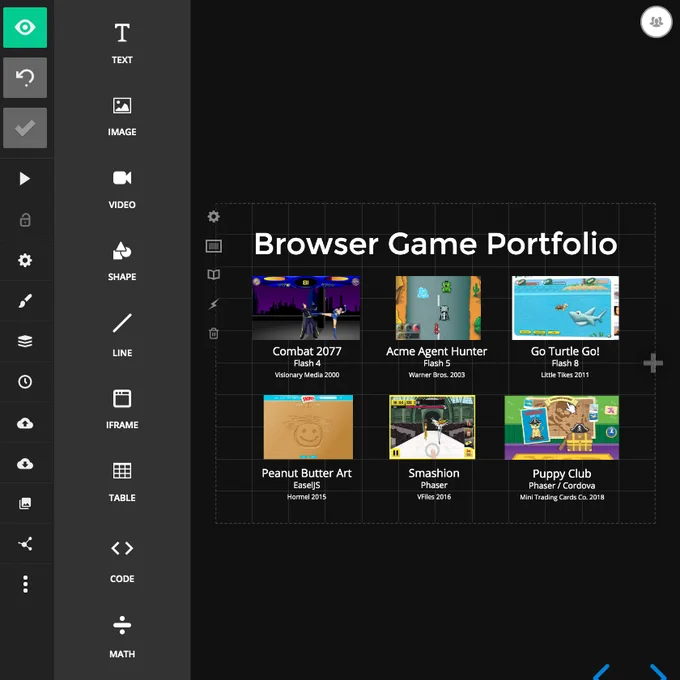Select the Puppy Club screenshot
680x680 pixels.
[x=562, y=427]
